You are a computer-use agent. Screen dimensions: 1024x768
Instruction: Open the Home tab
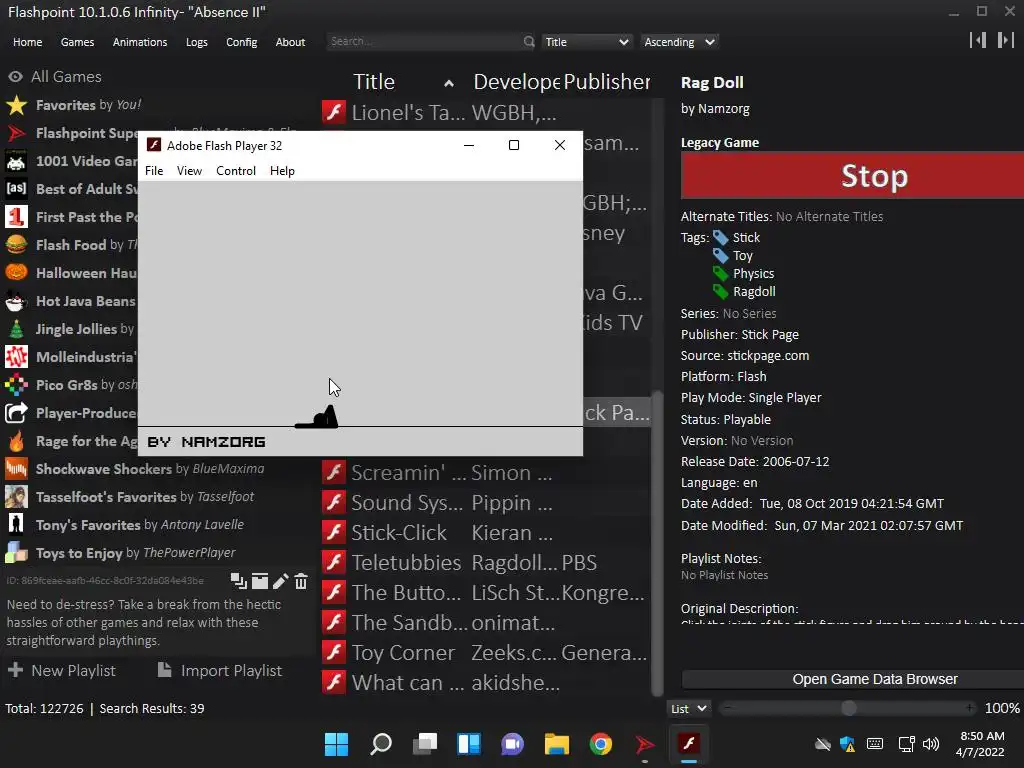pyautogui.click(x=27, y=42)
